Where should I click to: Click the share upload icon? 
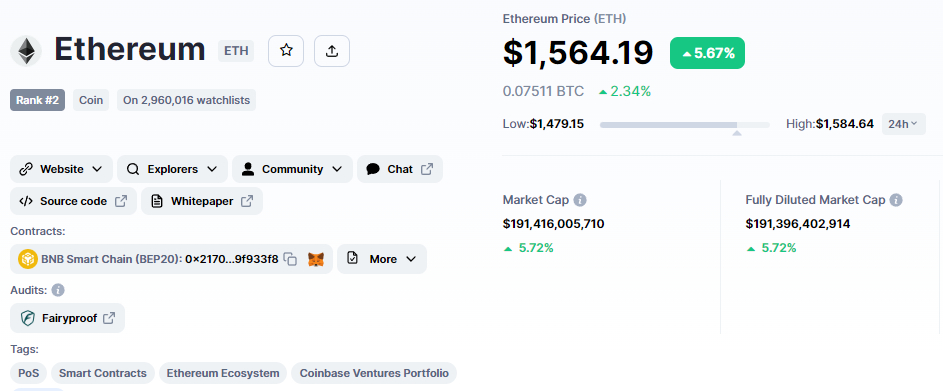[x=332, y=51]
